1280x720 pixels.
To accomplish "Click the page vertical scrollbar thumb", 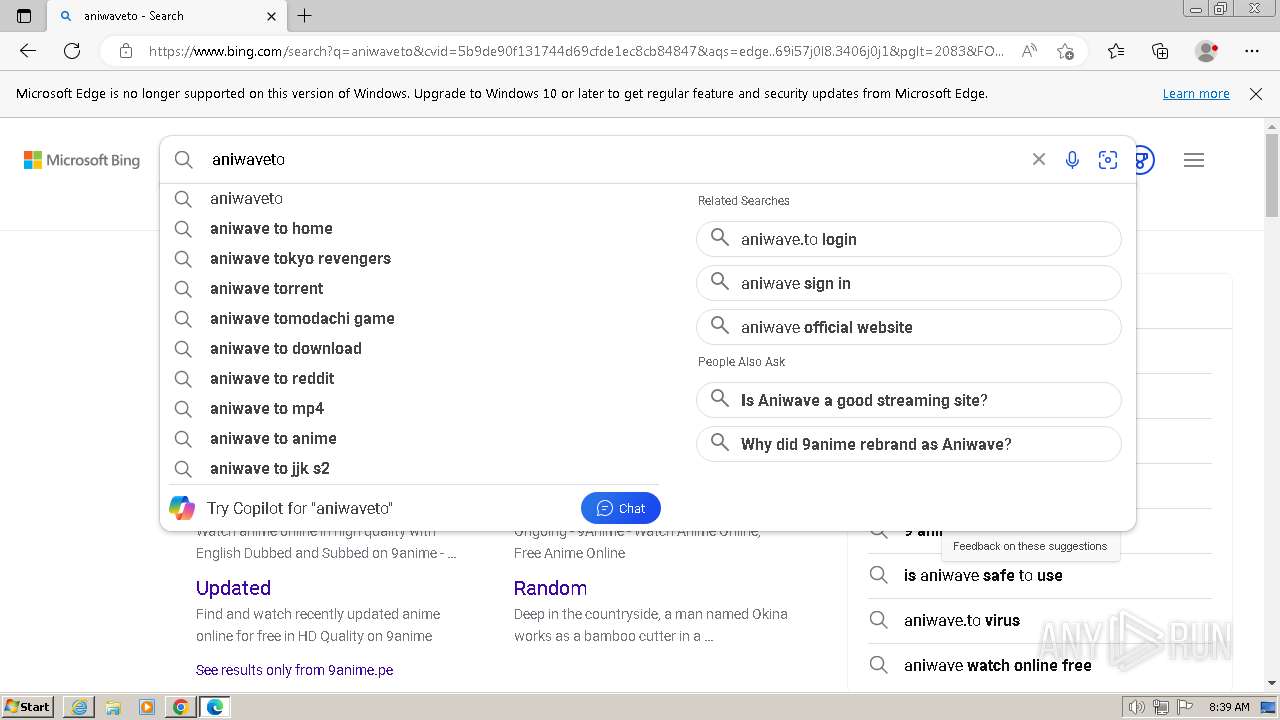I will coord(1272,176).
